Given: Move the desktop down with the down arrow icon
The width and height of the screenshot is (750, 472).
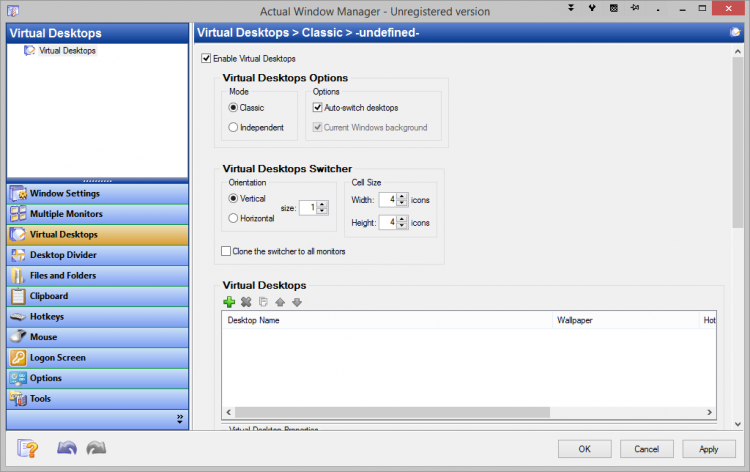Looking at the screenshot, I should tap(297, 302).
